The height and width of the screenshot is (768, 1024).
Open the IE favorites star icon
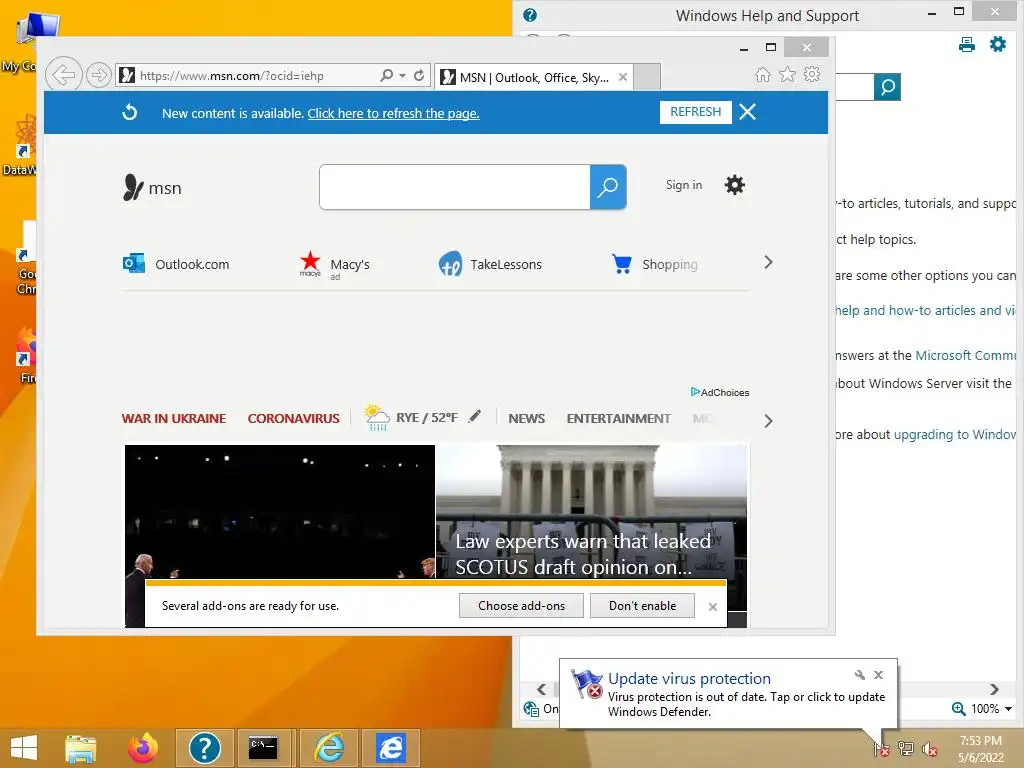tap(788, 74)
